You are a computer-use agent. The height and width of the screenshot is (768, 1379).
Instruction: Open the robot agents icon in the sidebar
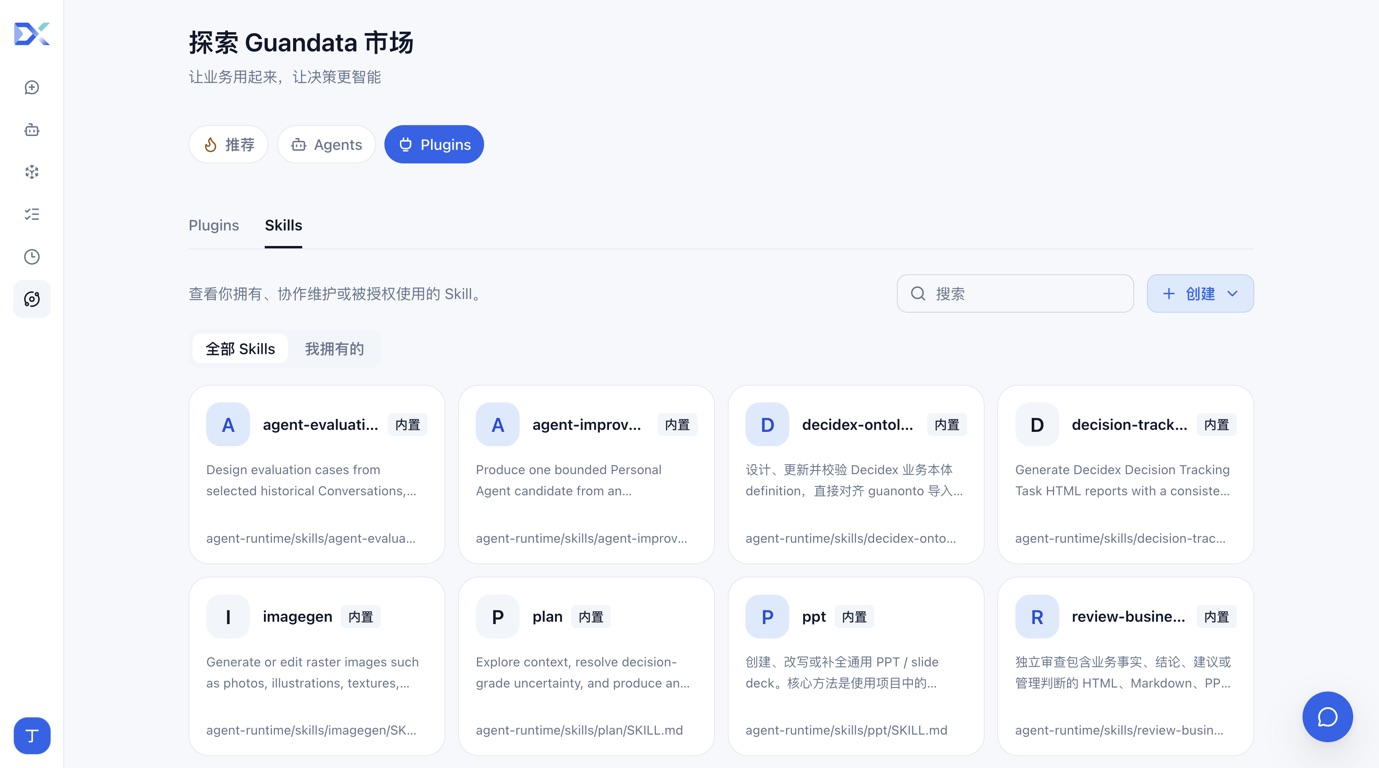point(32,130)
